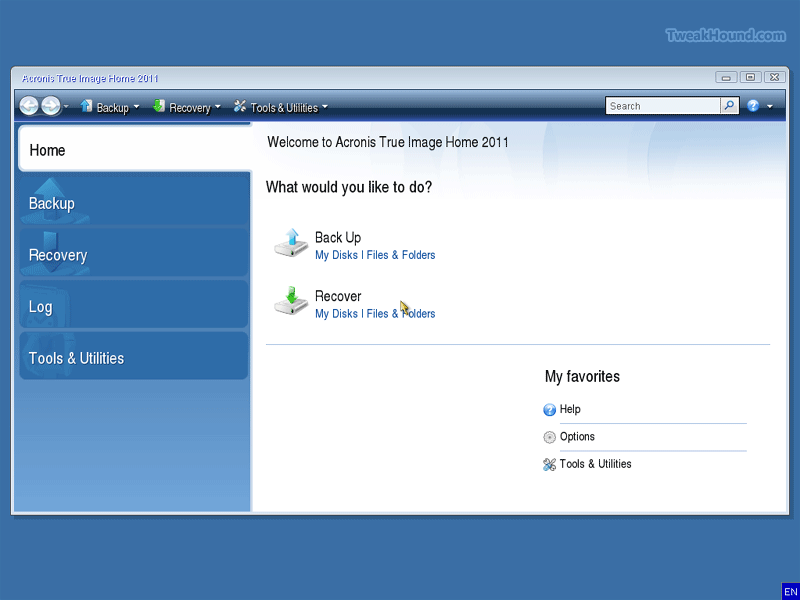Click My Disks link under Back Up
Screen dimensions: 800x600
click(x=336, y=255)
